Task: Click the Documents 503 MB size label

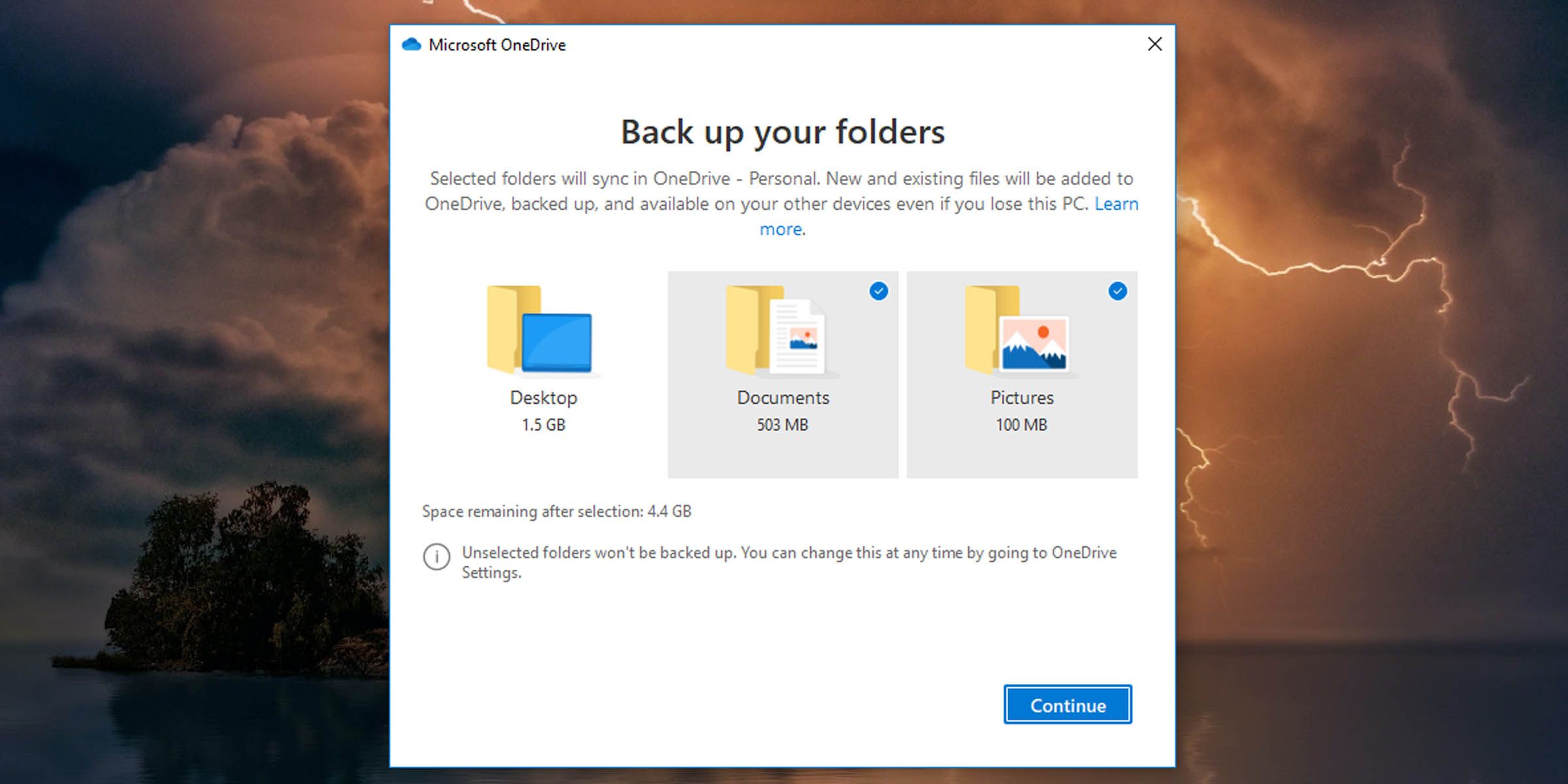Action: click(x=782, y=425)
